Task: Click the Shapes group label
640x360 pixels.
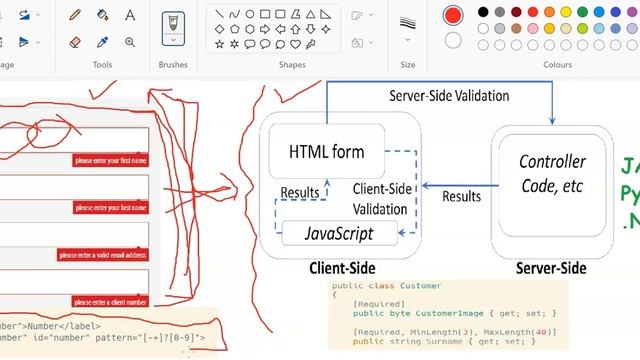Action: [x=292, y=64]
